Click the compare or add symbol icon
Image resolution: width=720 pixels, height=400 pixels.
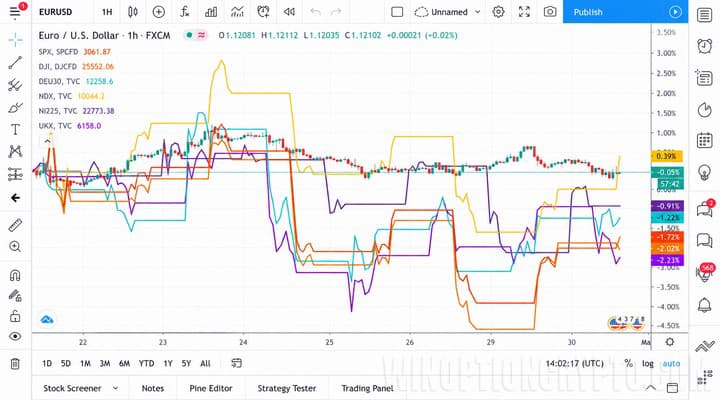158,12
